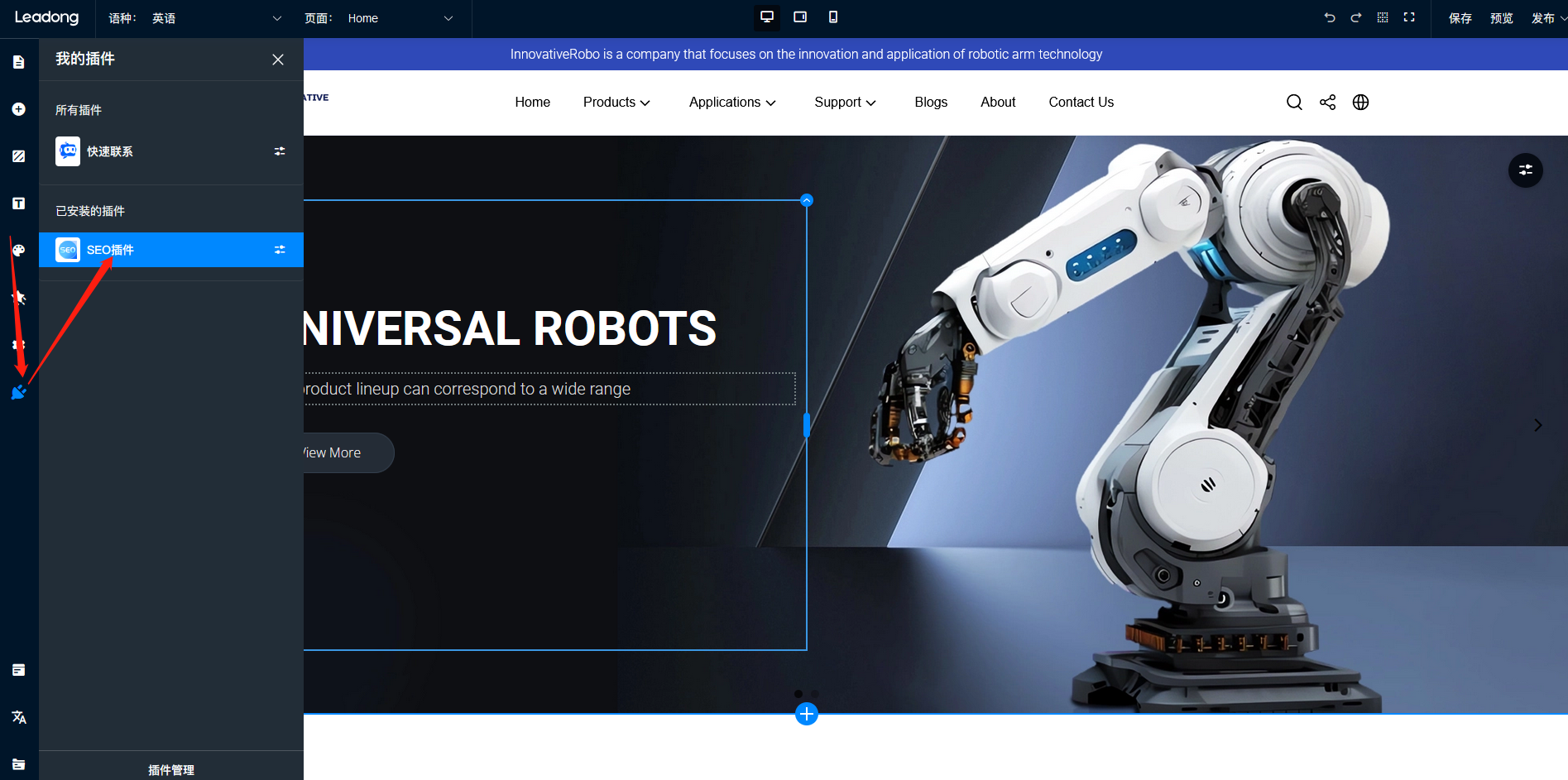Expand the Products navigation menu
Viewport: 1568px width, 780px height.
click(616, 103)
